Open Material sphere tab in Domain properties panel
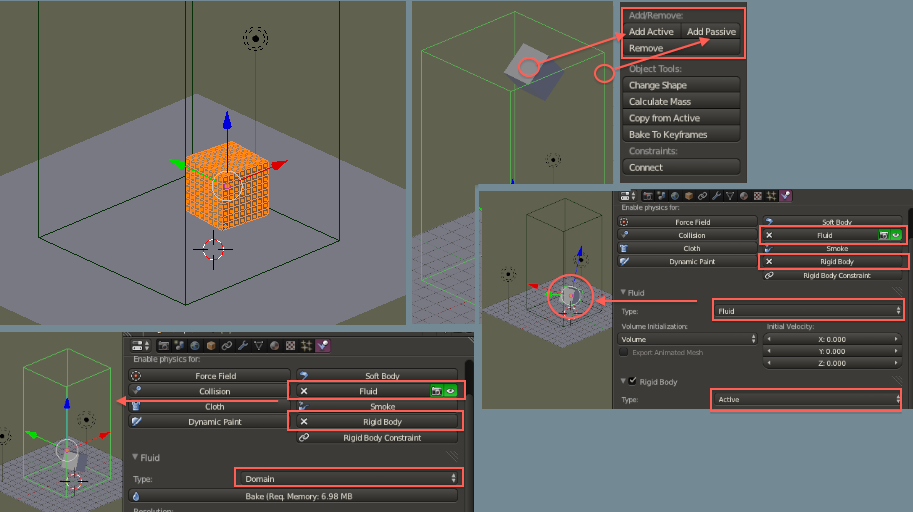 (x=274, y=345)
